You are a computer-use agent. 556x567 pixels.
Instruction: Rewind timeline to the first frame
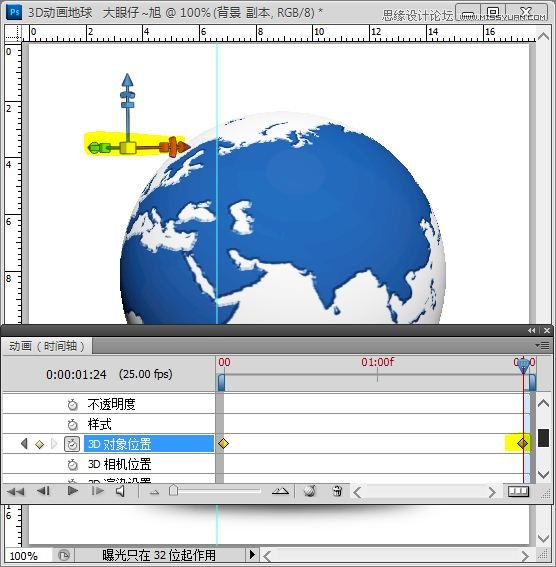pyautogui.click(x=16, y=491)
